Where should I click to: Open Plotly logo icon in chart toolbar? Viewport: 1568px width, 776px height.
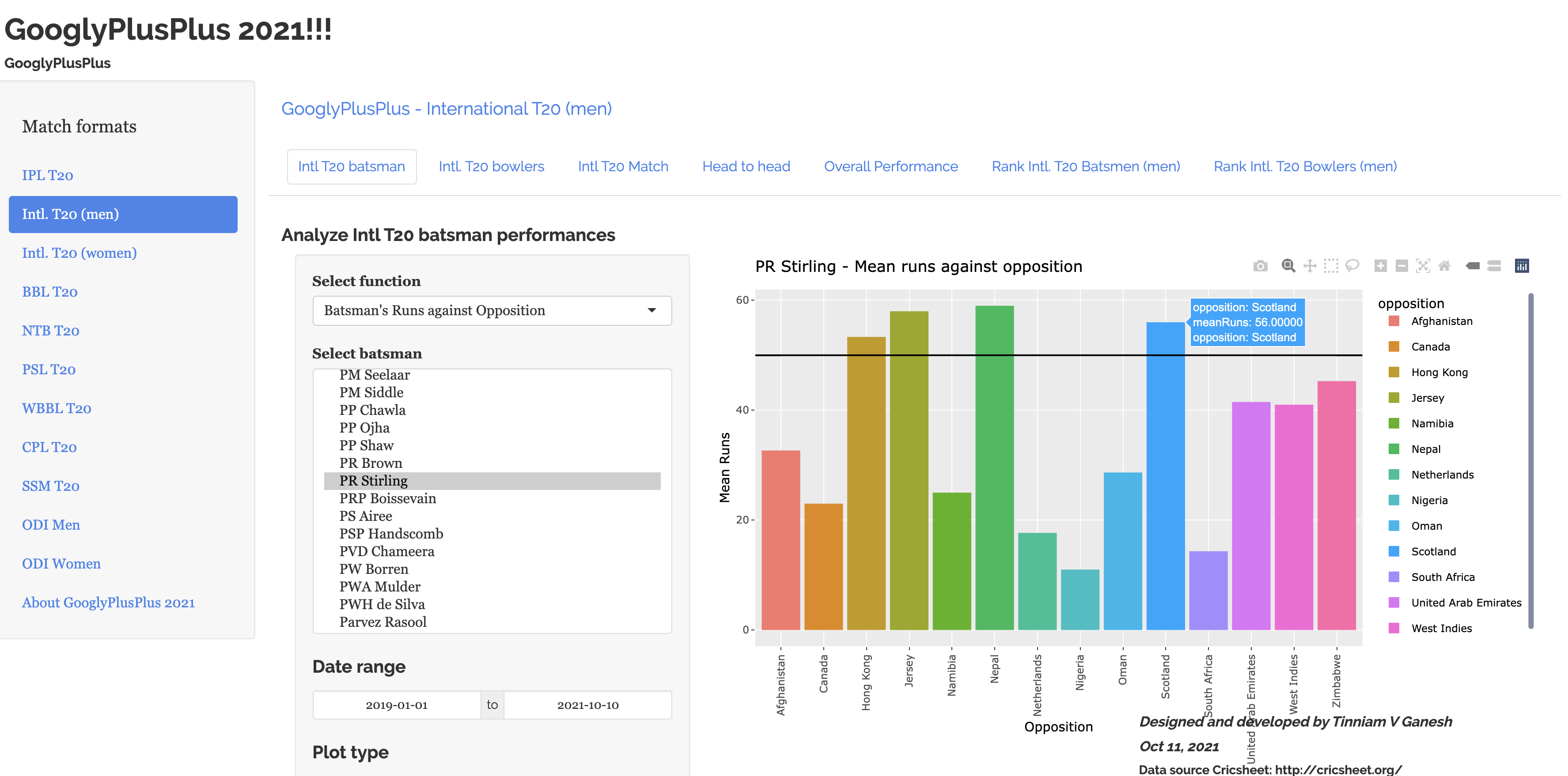coord(1522,266)
